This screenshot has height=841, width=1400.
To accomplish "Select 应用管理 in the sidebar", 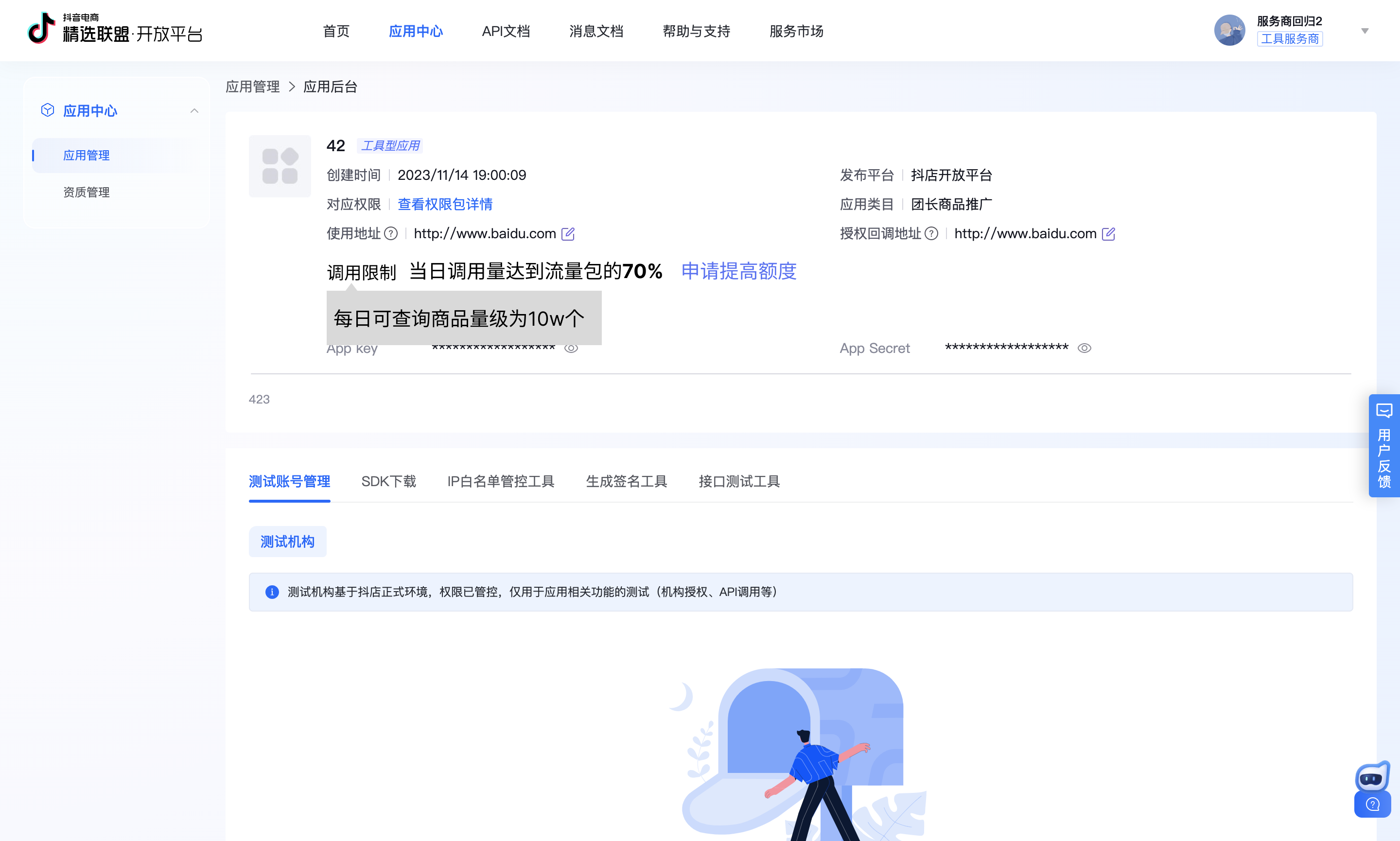I will (x=86, y=155).
